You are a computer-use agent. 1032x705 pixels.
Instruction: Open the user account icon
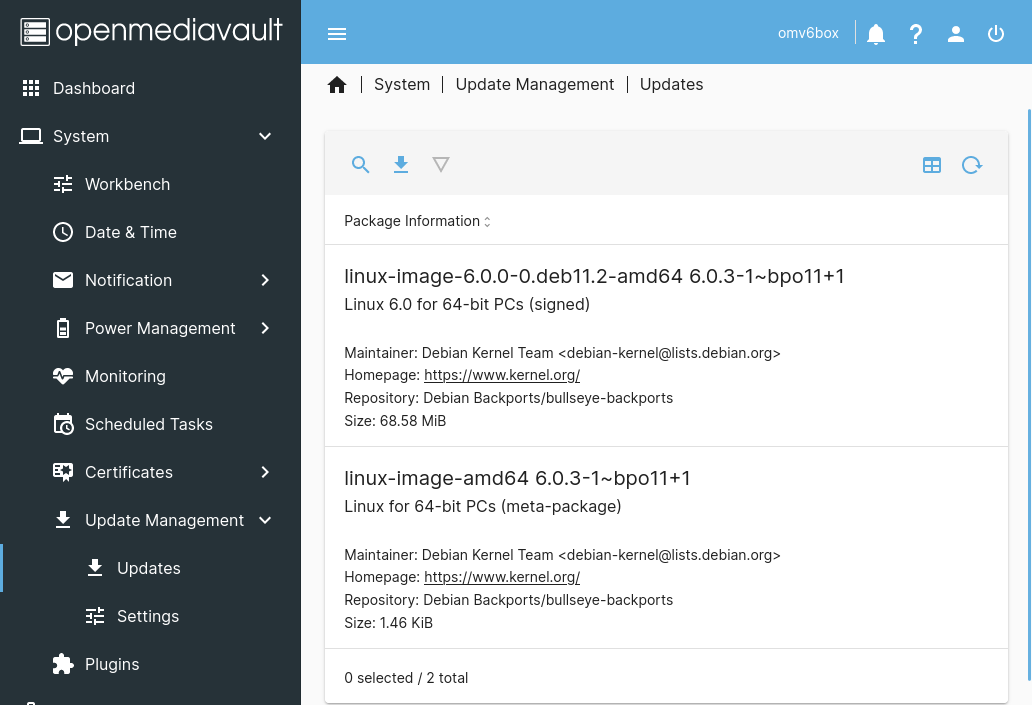coord(956,34)
